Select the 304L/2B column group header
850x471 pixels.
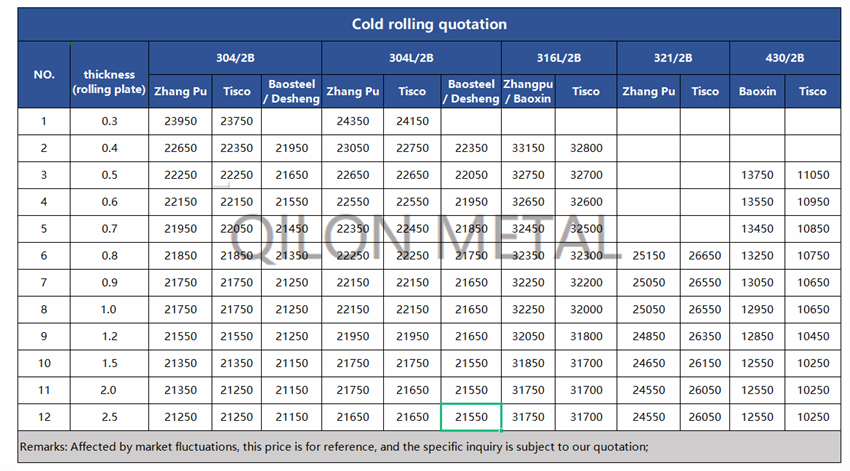[x=411, y=57]
